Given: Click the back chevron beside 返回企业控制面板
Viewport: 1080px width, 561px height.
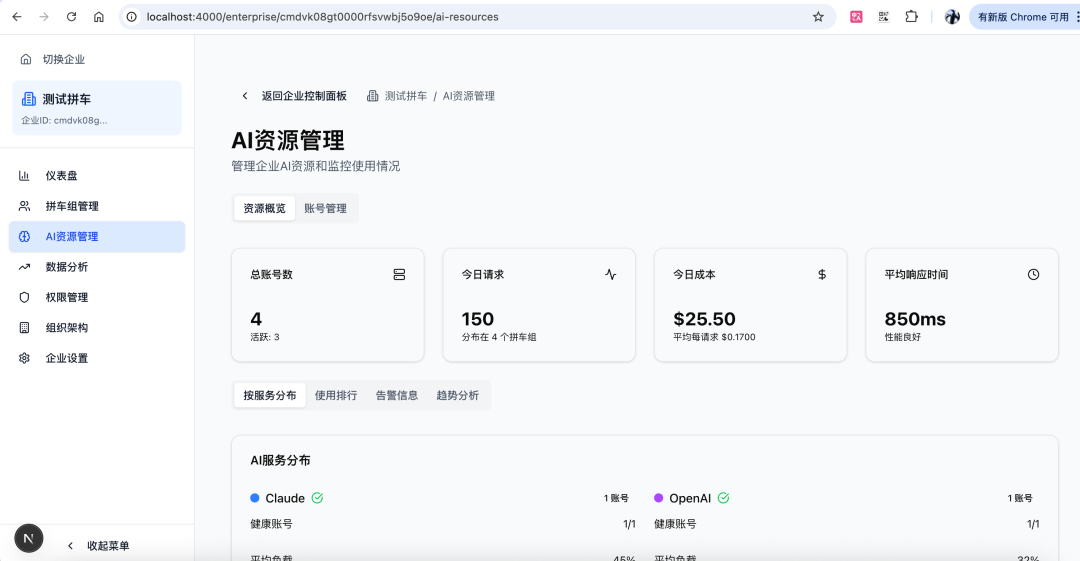Looking at the screenshot, I should [245, 96].
